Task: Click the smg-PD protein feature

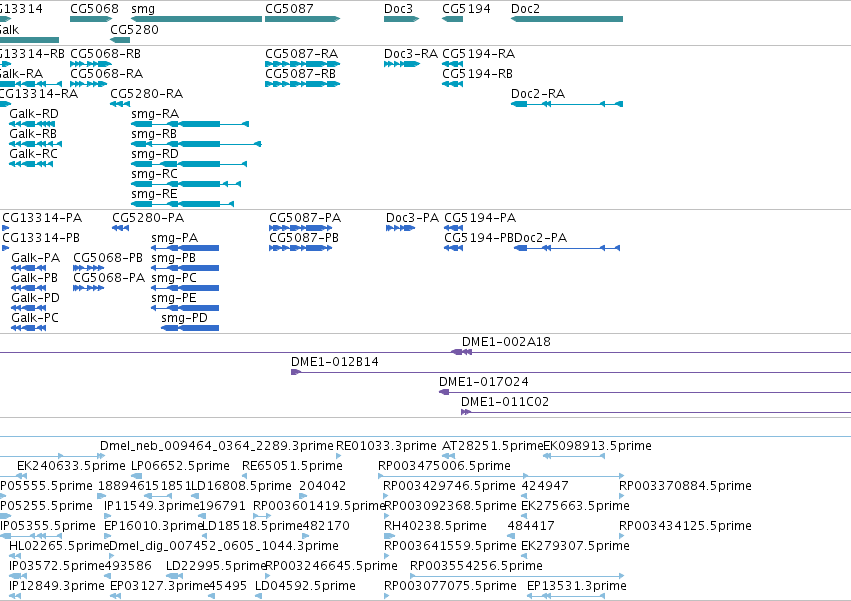Action: tap(190, 328)
